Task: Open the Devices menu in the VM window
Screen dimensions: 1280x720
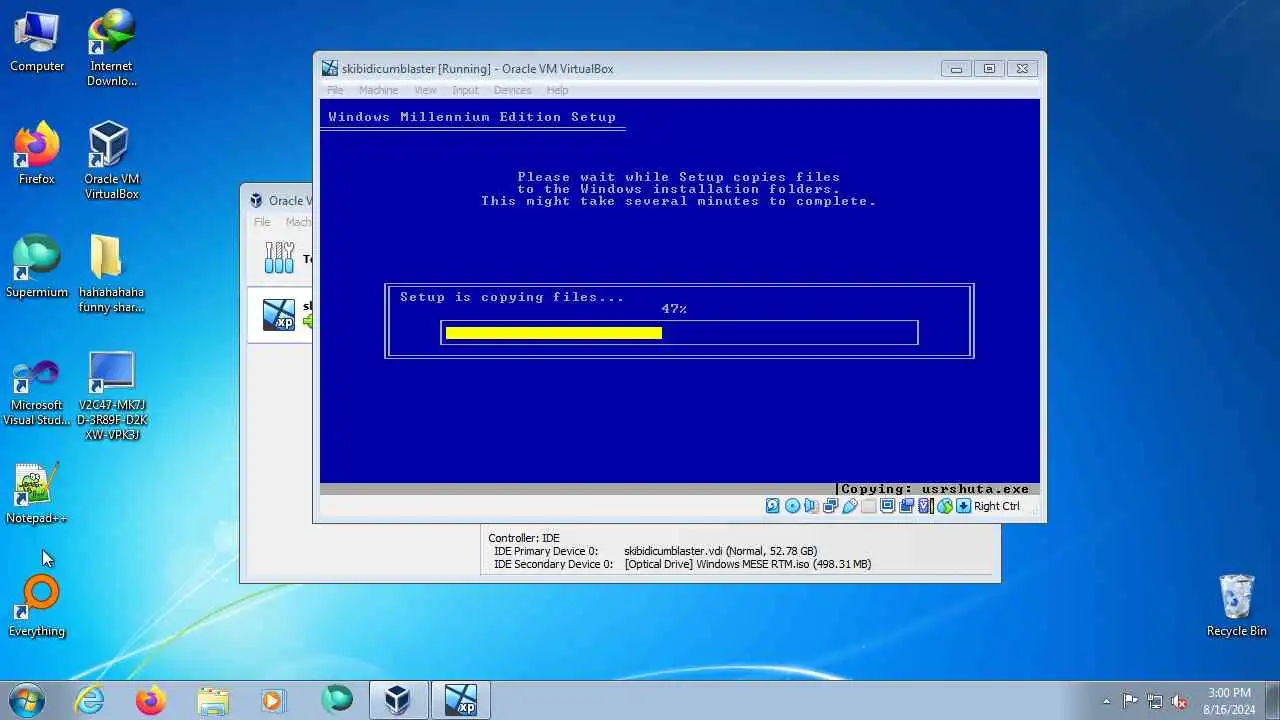Action: (512, 90)
